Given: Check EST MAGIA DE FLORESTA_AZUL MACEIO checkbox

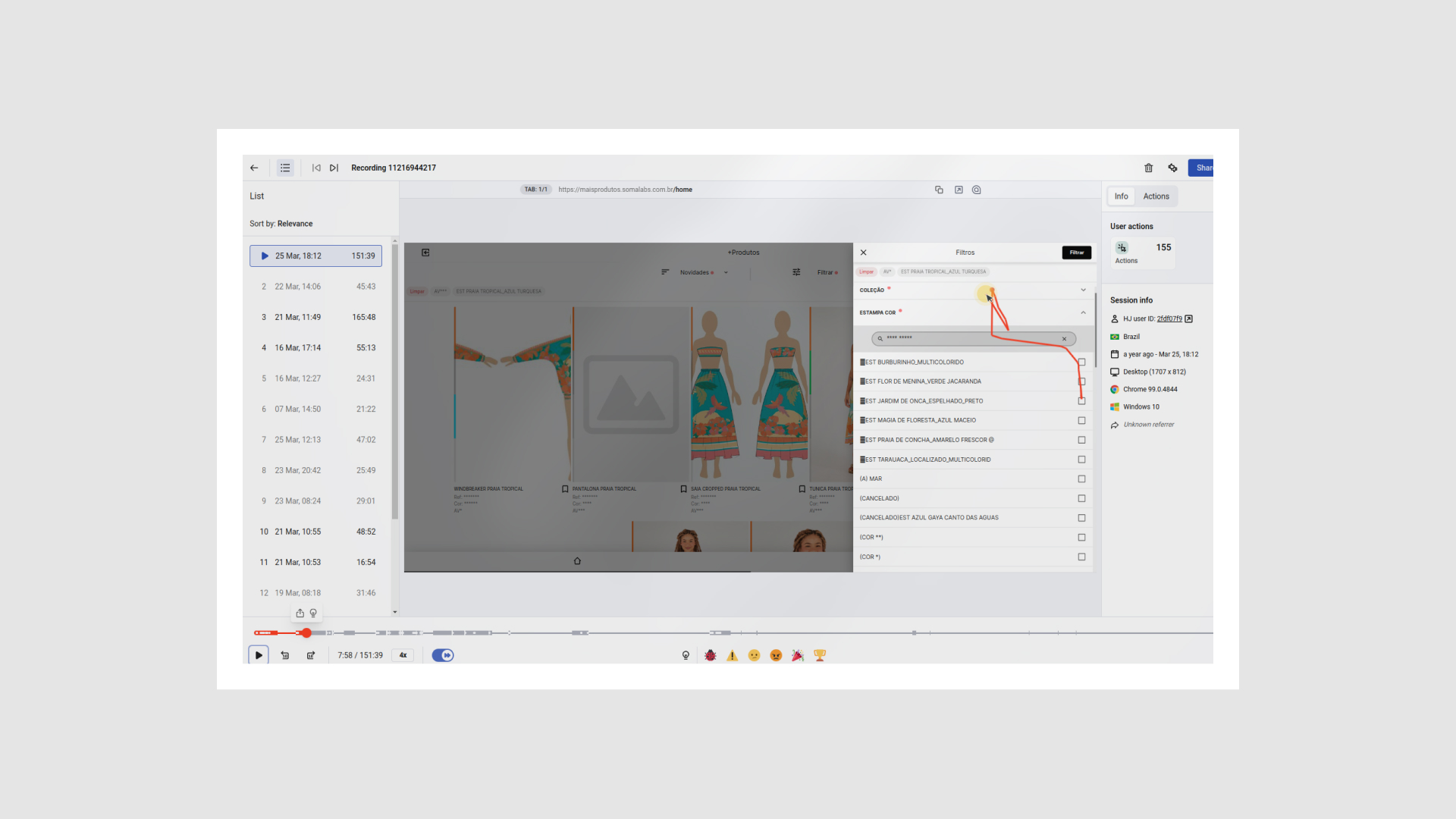Looking at the screenshot, I should point(1081,420).
